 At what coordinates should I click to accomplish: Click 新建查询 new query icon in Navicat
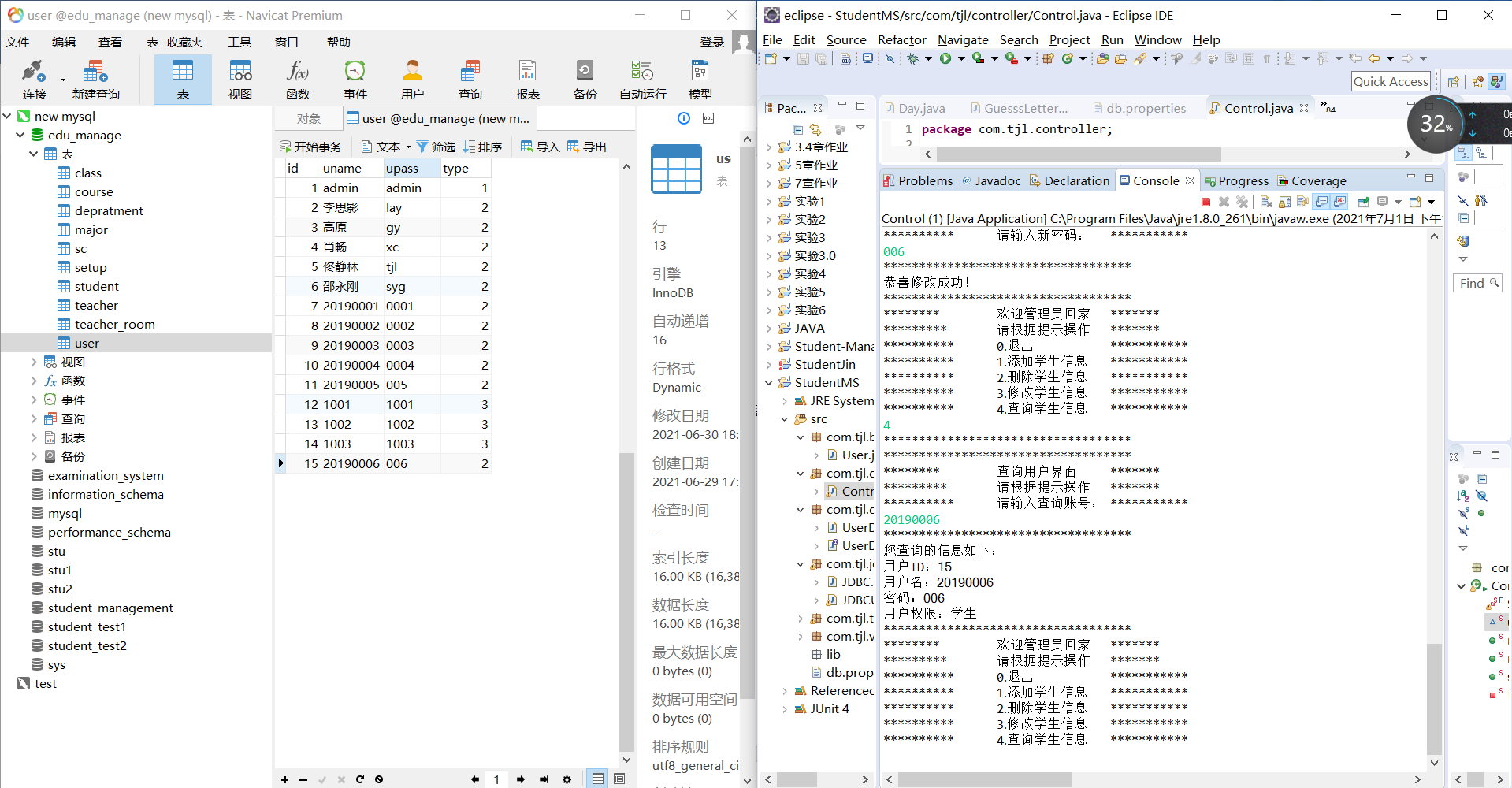click(x=95, y=79)
